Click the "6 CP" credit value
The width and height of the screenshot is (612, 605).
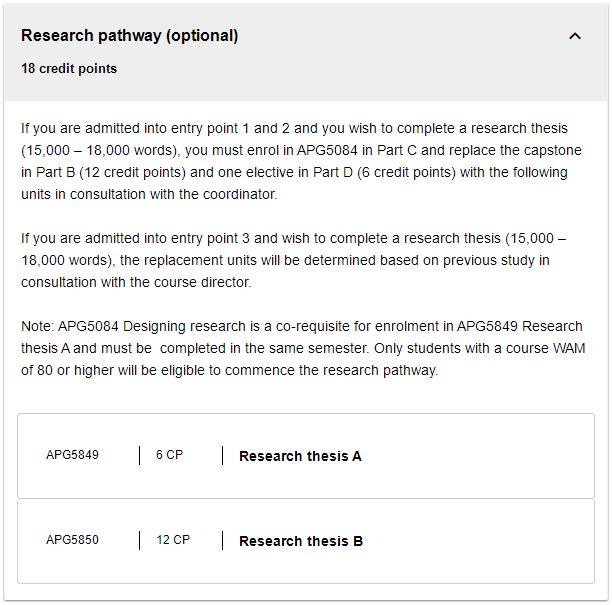[169, 455]
